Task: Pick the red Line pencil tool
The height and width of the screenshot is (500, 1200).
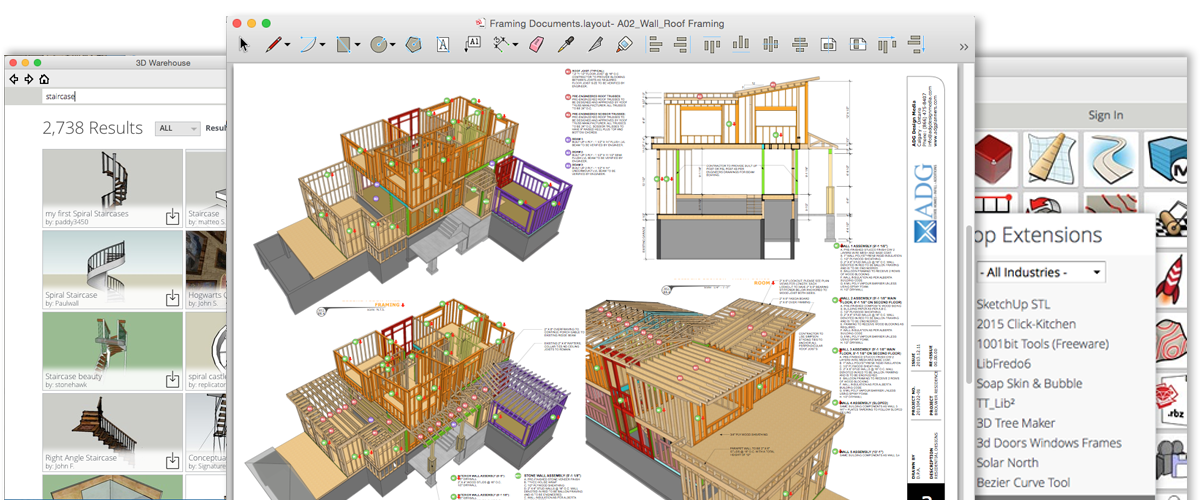Action: coord(272,44)
